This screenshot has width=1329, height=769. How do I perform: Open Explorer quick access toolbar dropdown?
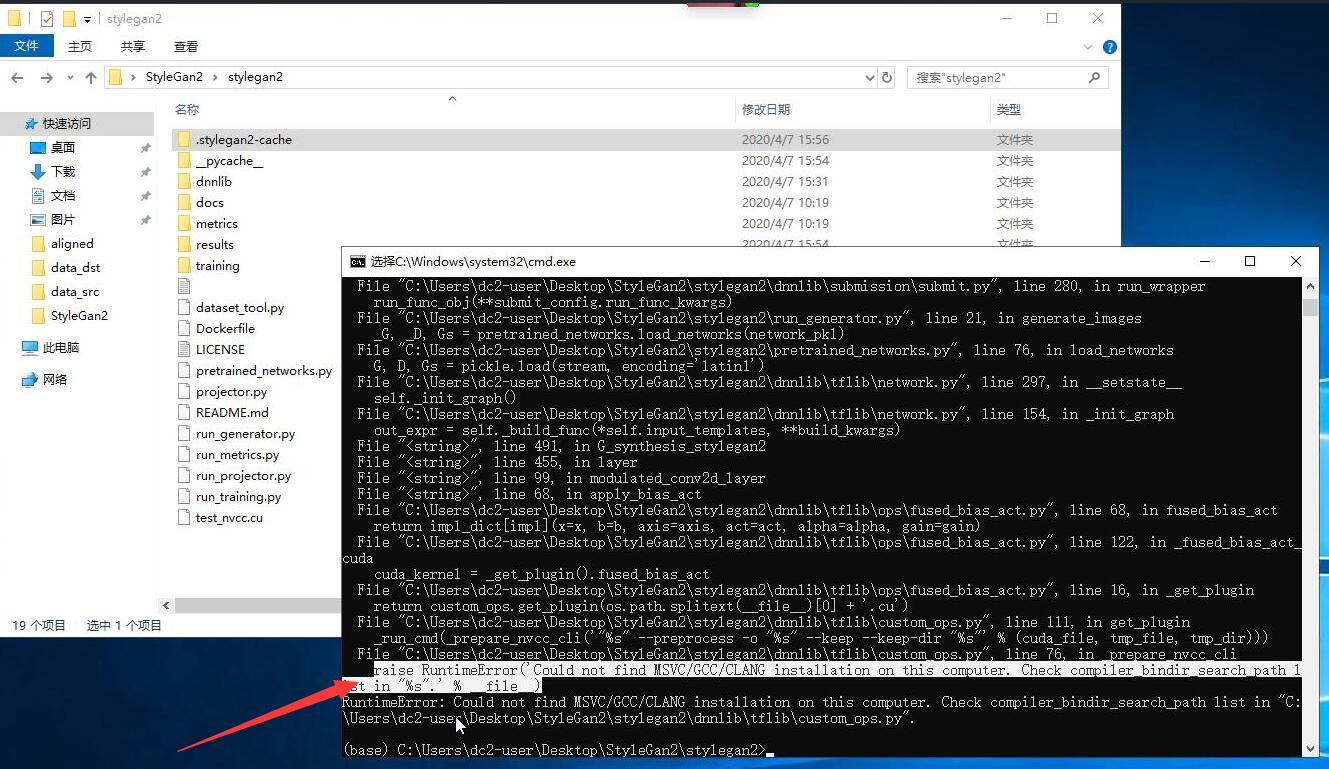coord(88,19)
